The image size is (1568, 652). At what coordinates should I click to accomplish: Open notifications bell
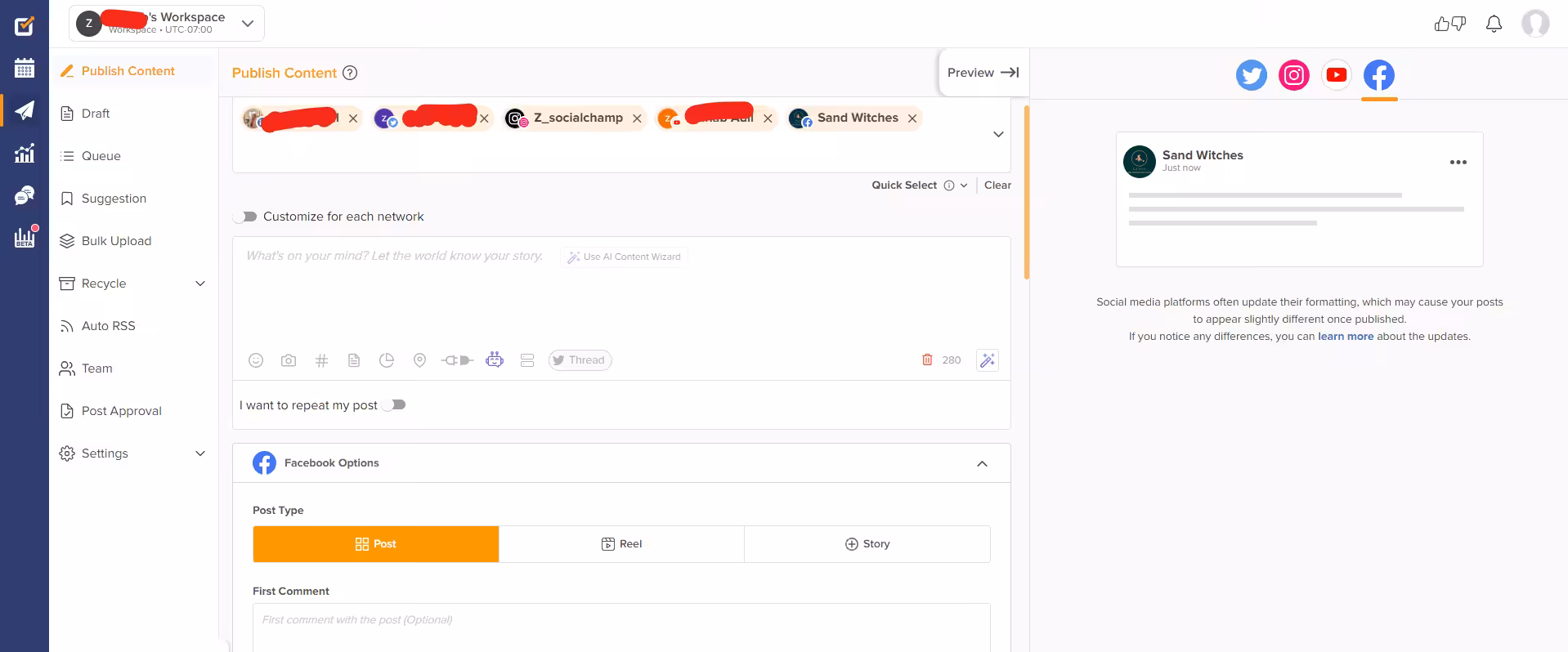pyautogui.click(x=1494, y=24)
